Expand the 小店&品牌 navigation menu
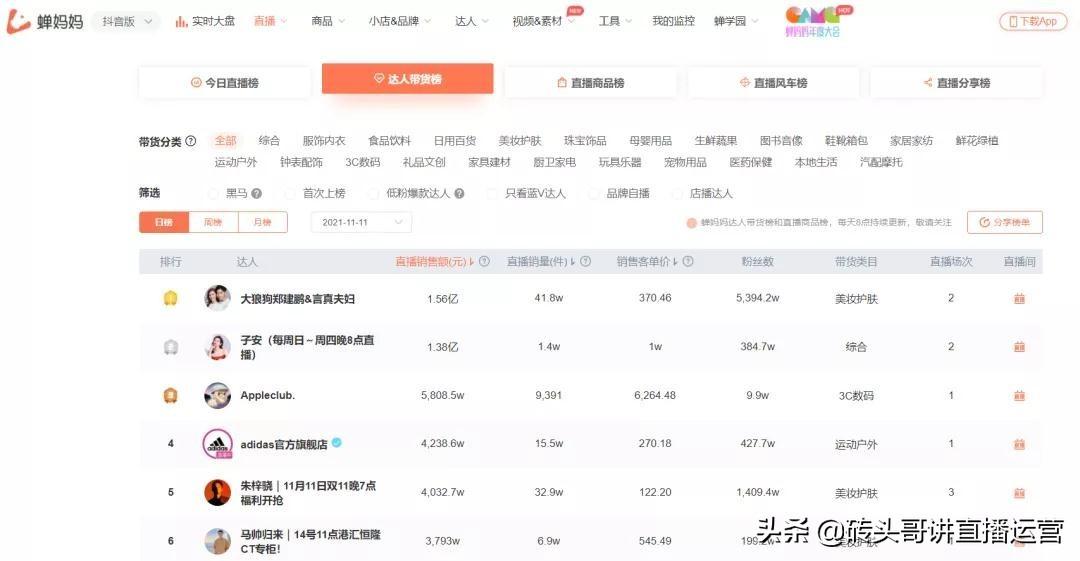Image resolution: width=1080 pixels, height=561 pixels. coord(399,21)
